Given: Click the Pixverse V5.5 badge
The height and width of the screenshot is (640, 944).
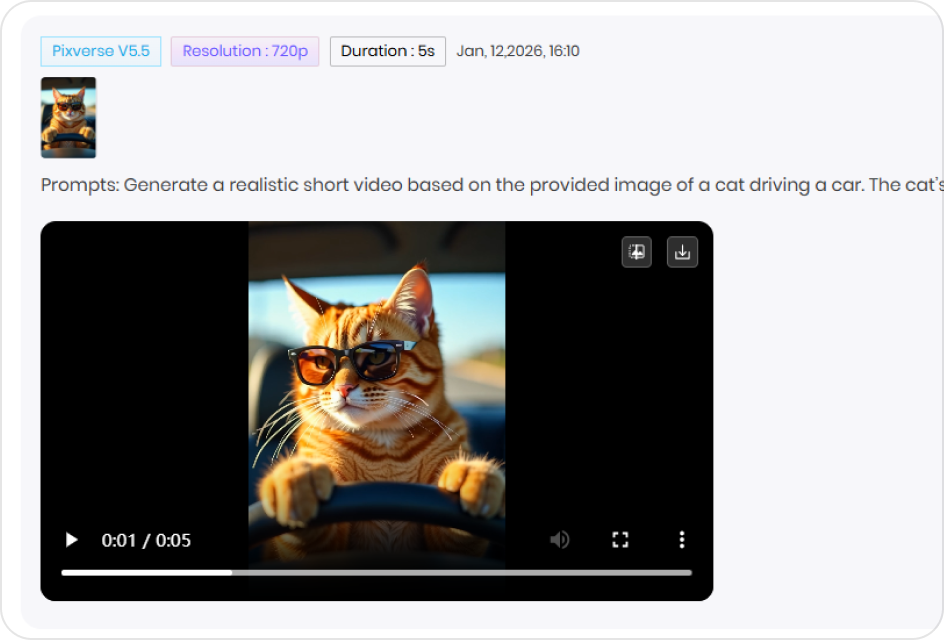Looking at the screenshot, I should 100,51.
